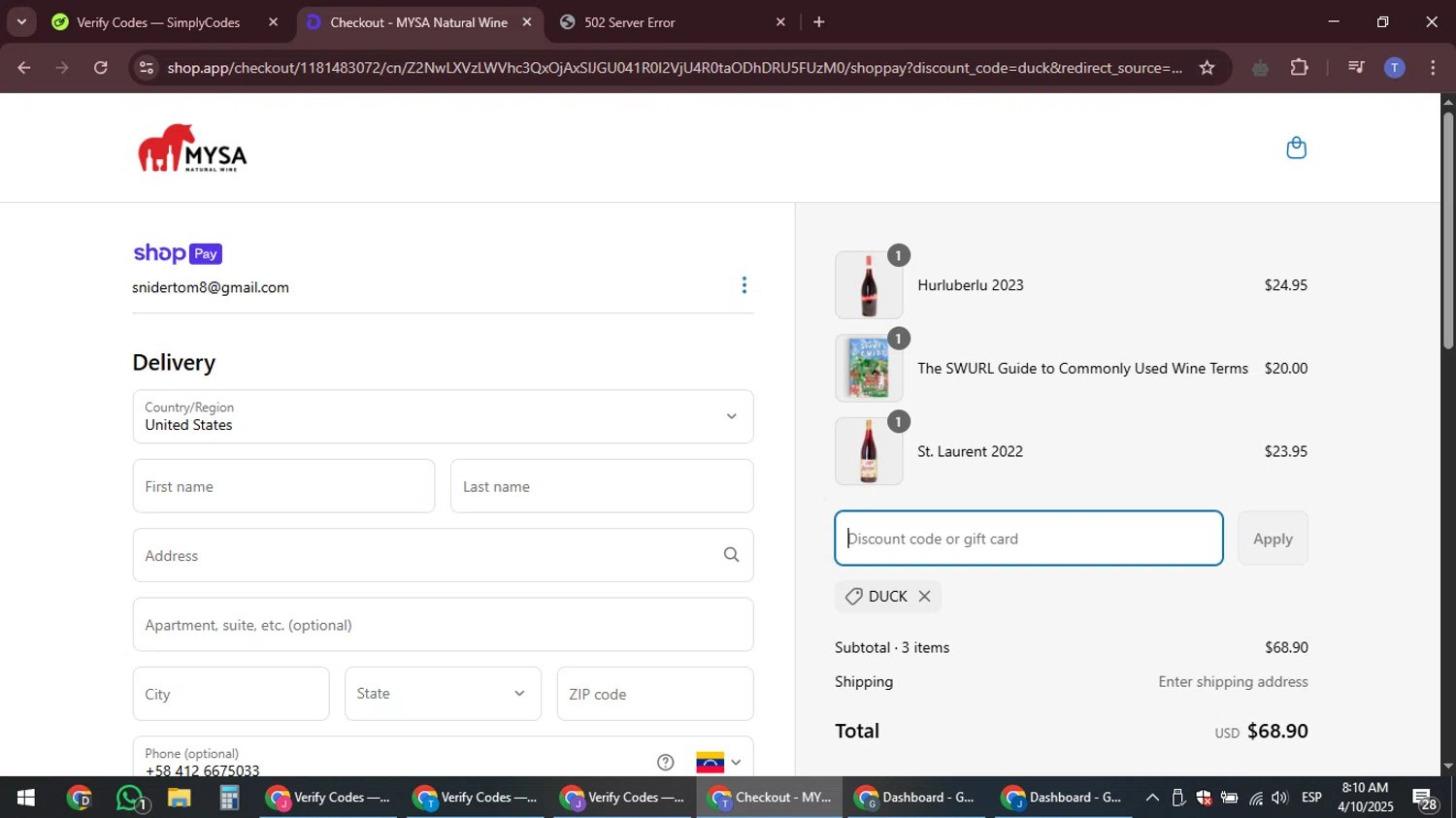Open the volume control in system tray
The height and width of the screenshot is (818, 1456).
click(1279, 798)
